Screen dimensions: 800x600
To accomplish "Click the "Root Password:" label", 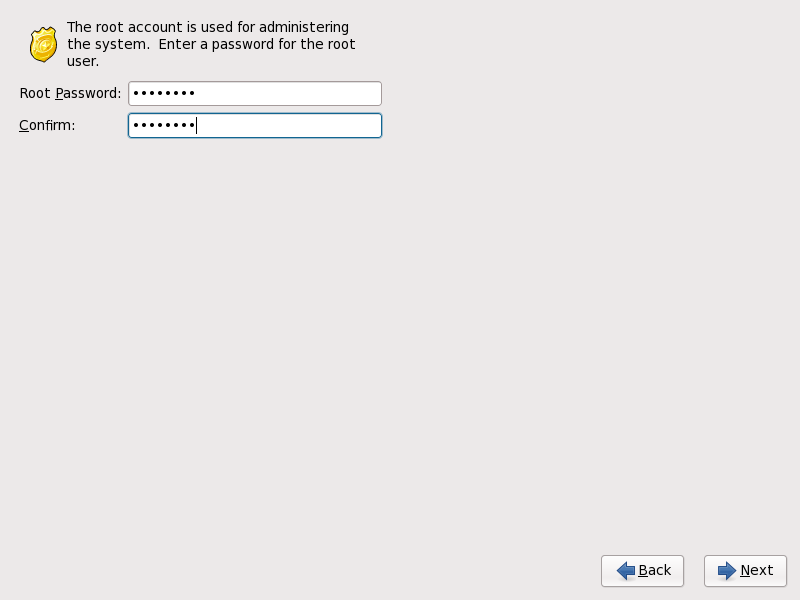I will pyautogui.click(x=70, y=93).
